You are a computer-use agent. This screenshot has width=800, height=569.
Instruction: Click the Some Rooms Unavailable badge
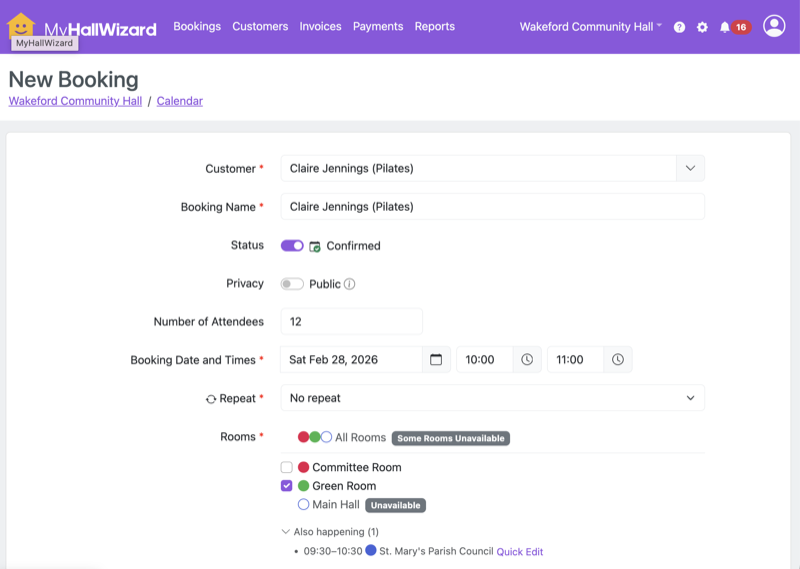[451, 438]
